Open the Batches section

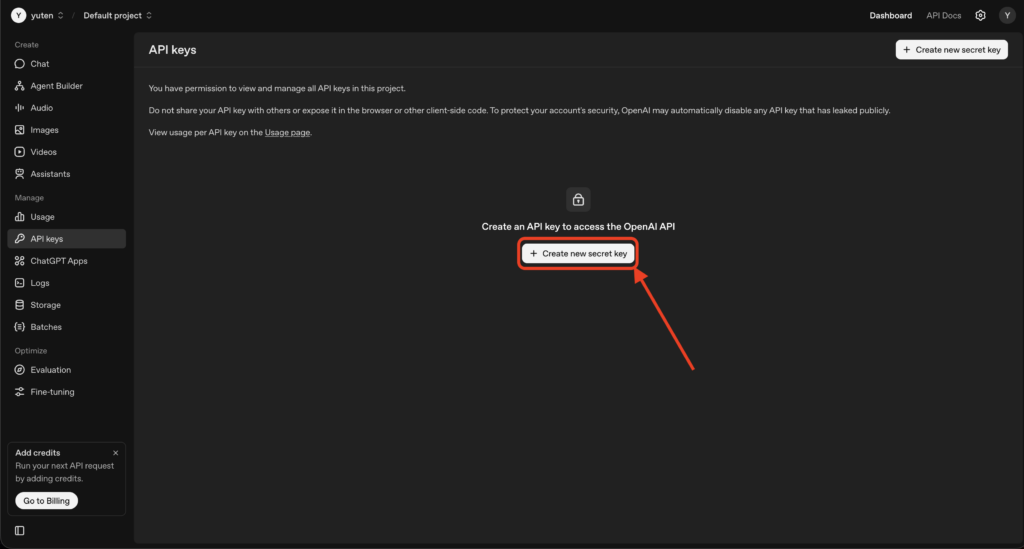pyautogui.click(x=46, y=327)
